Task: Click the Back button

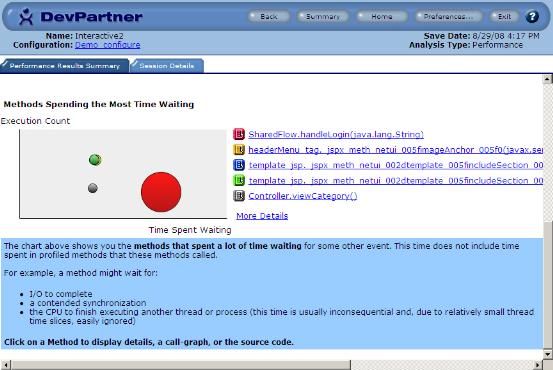Action: 269,17
